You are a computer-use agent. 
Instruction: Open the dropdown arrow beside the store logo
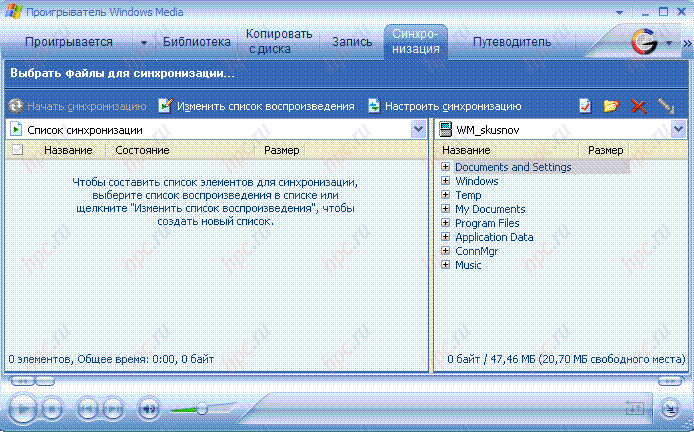click(x=669, y=43)
